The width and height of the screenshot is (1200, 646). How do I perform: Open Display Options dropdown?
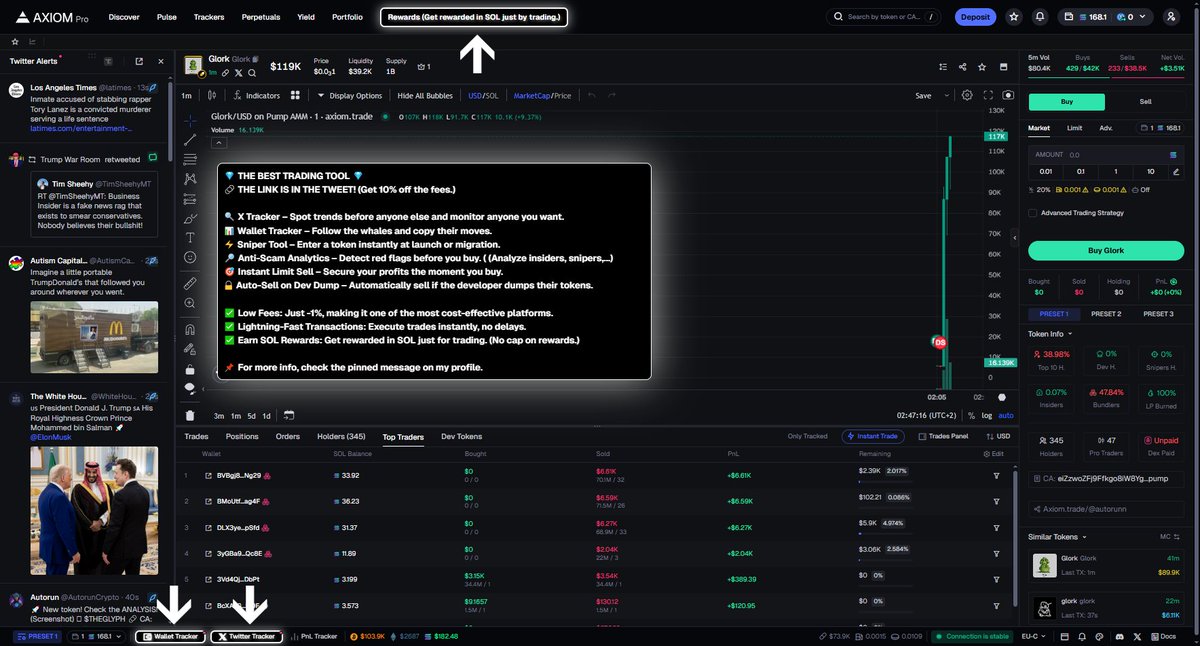(350, 96)
